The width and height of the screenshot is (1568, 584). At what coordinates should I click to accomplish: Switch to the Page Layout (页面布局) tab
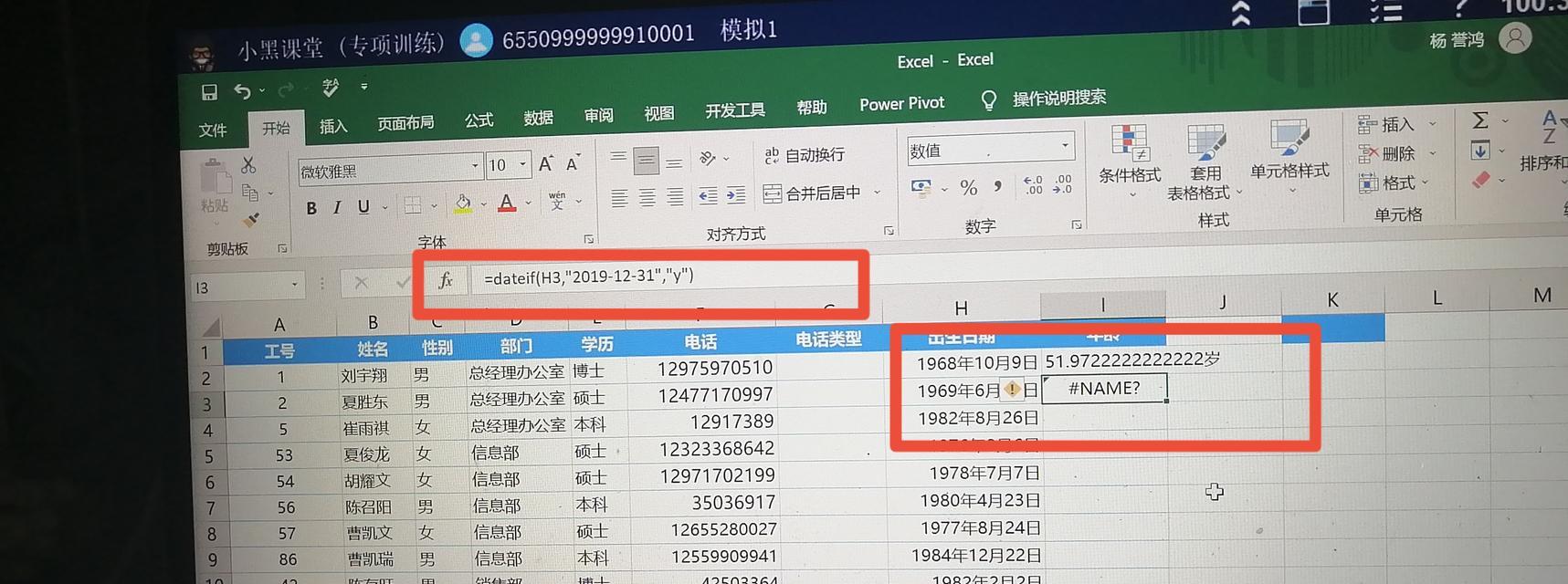[x=406, y=122]
